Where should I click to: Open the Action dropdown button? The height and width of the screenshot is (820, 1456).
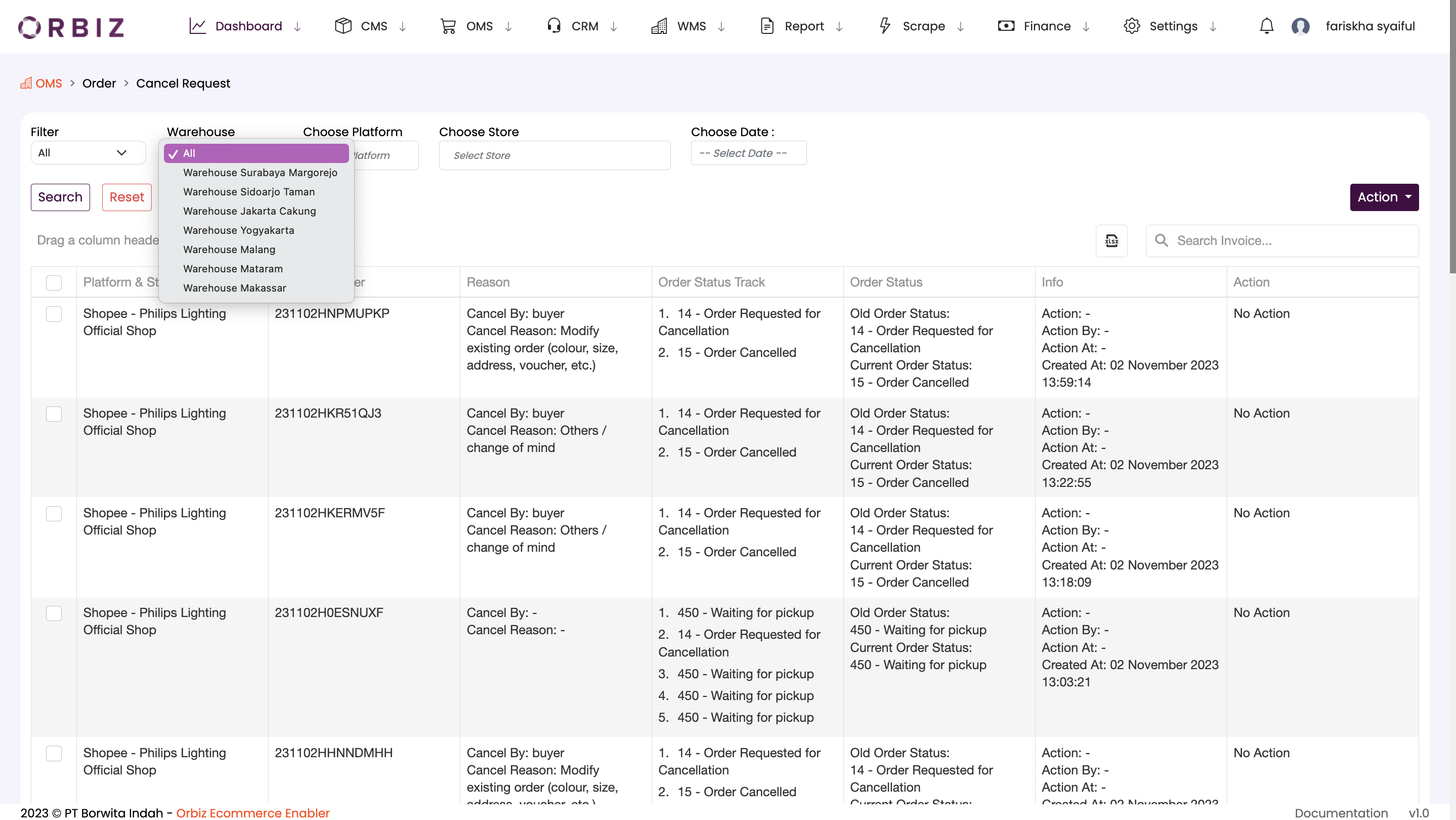tap(1384, 197)
